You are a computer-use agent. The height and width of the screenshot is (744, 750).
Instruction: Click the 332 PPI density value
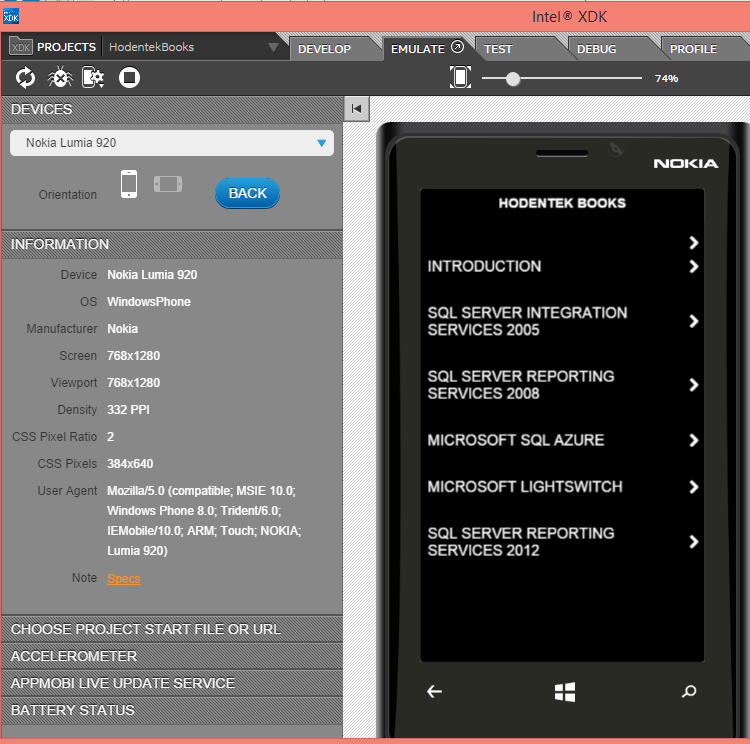pos(128,410)
